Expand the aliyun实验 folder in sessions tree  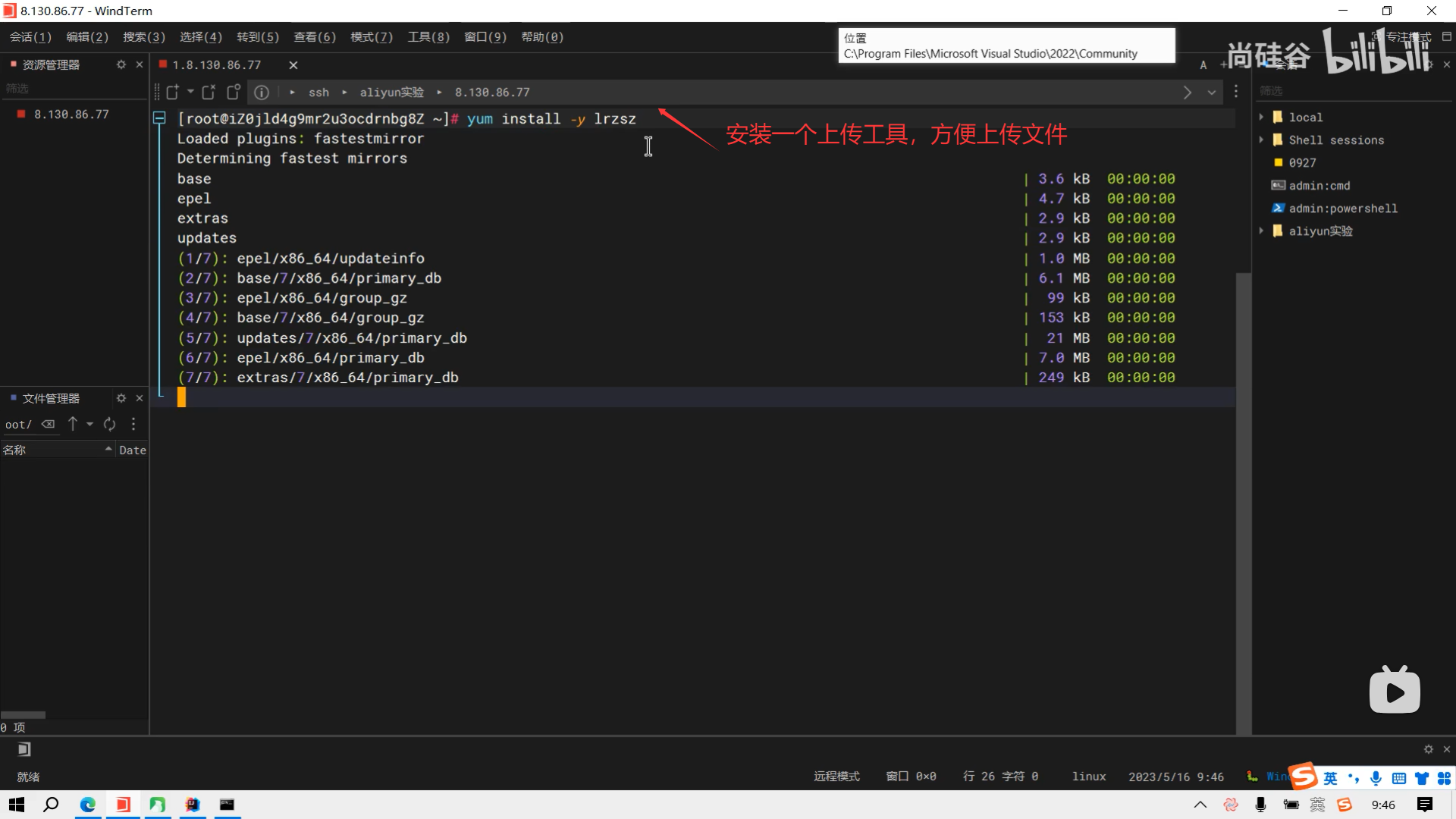[1261, 231]
